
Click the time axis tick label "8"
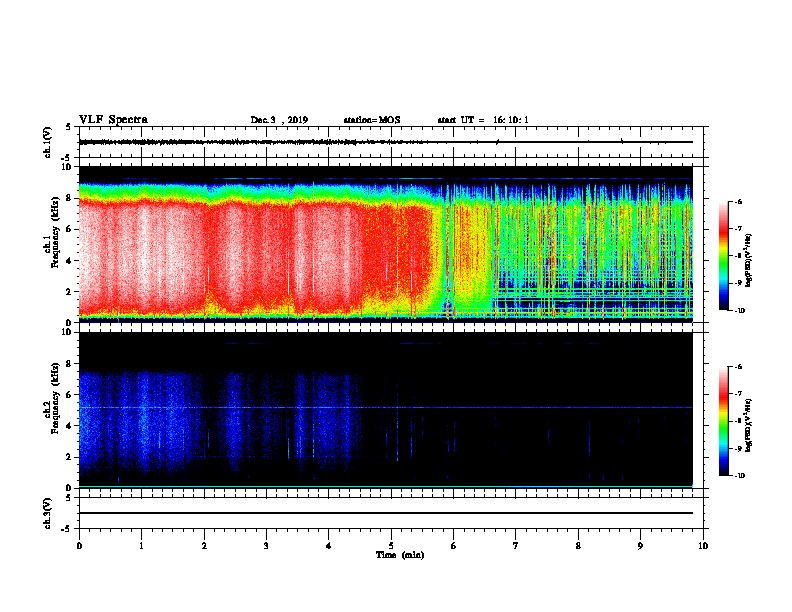578,546
